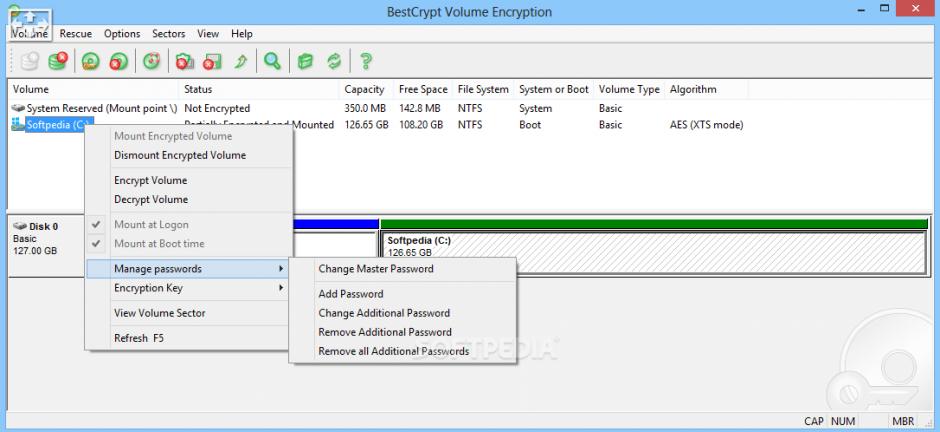Sort by the Volume Type column header

(x=629, y=89)
